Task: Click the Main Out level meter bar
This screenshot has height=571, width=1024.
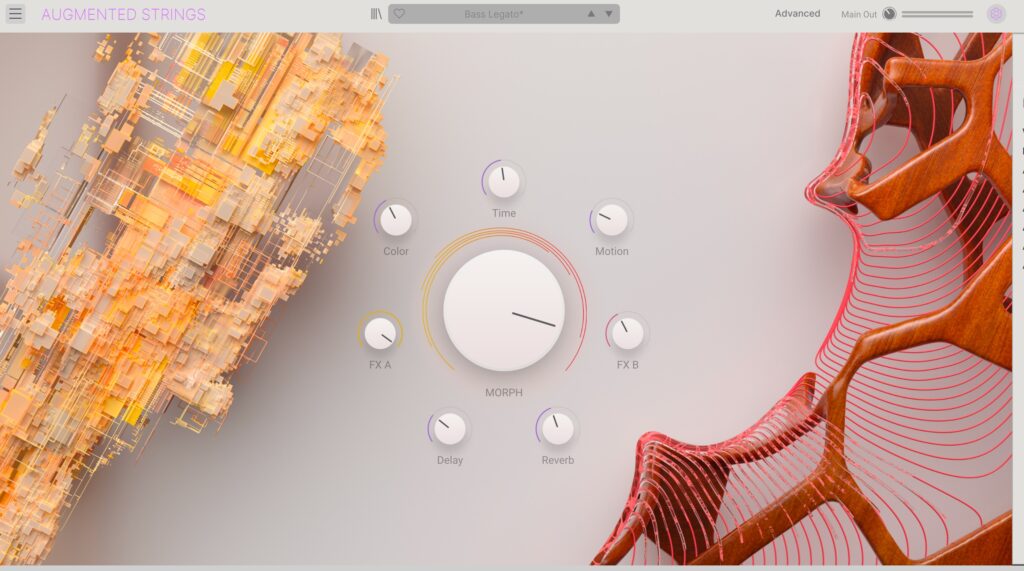Action: pos(937,14)
